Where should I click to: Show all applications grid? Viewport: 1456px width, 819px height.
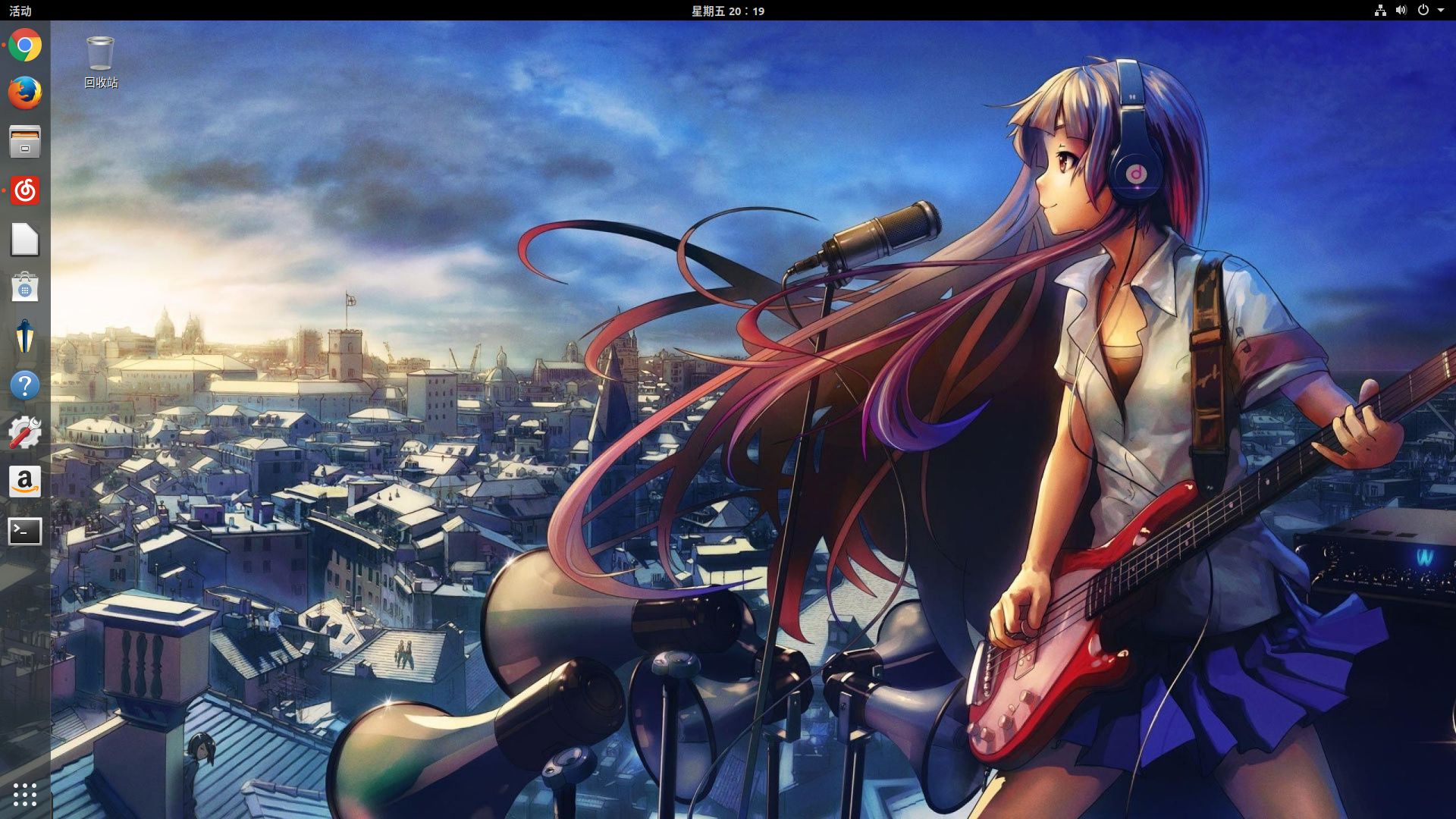tap(25, 794)
